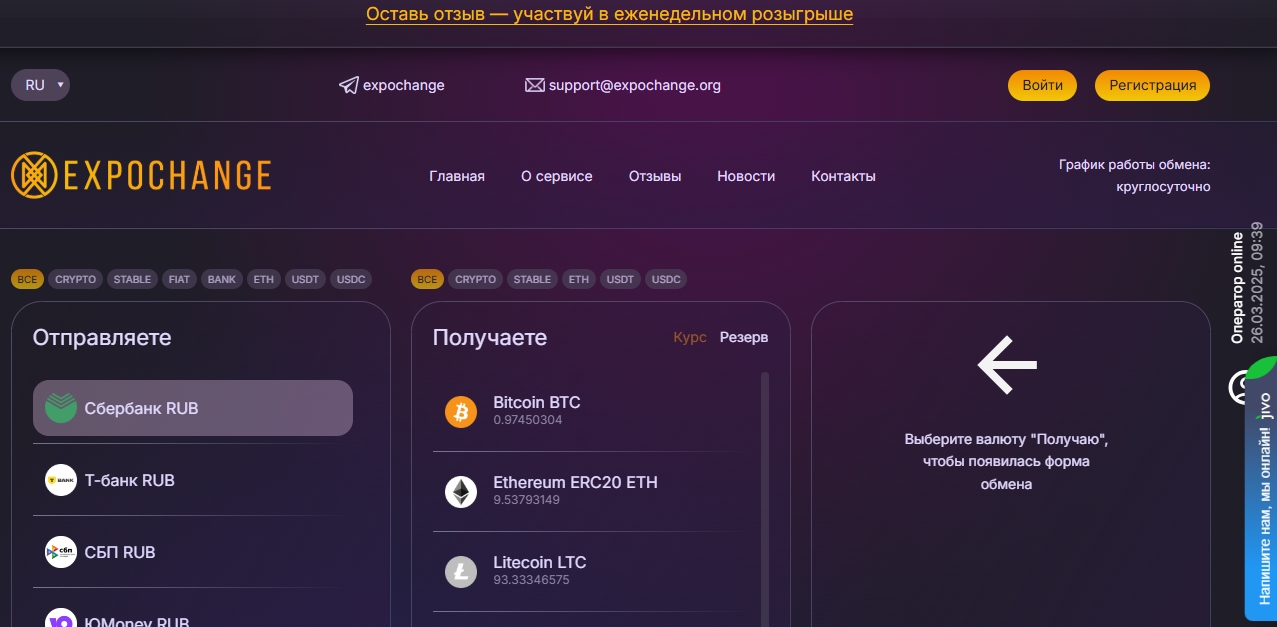The width and height of the screenshot is (1277, 627).
Task: Select BANK filter above Отправляете
Action: pos(222,279)
